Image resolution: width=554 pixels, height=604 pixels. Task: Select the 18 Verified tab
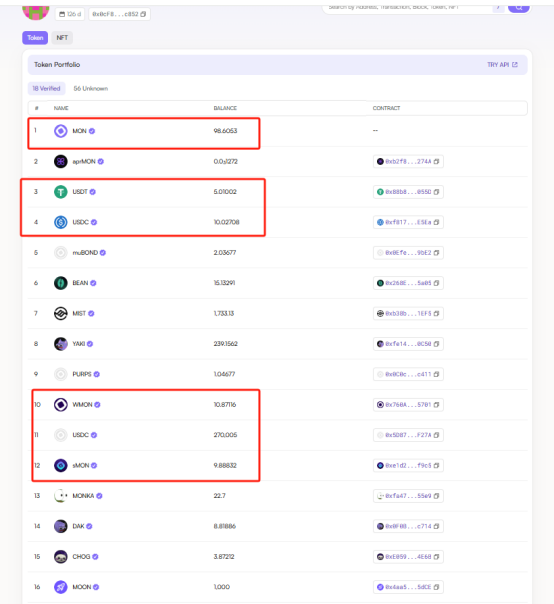(x=46, y=89)
